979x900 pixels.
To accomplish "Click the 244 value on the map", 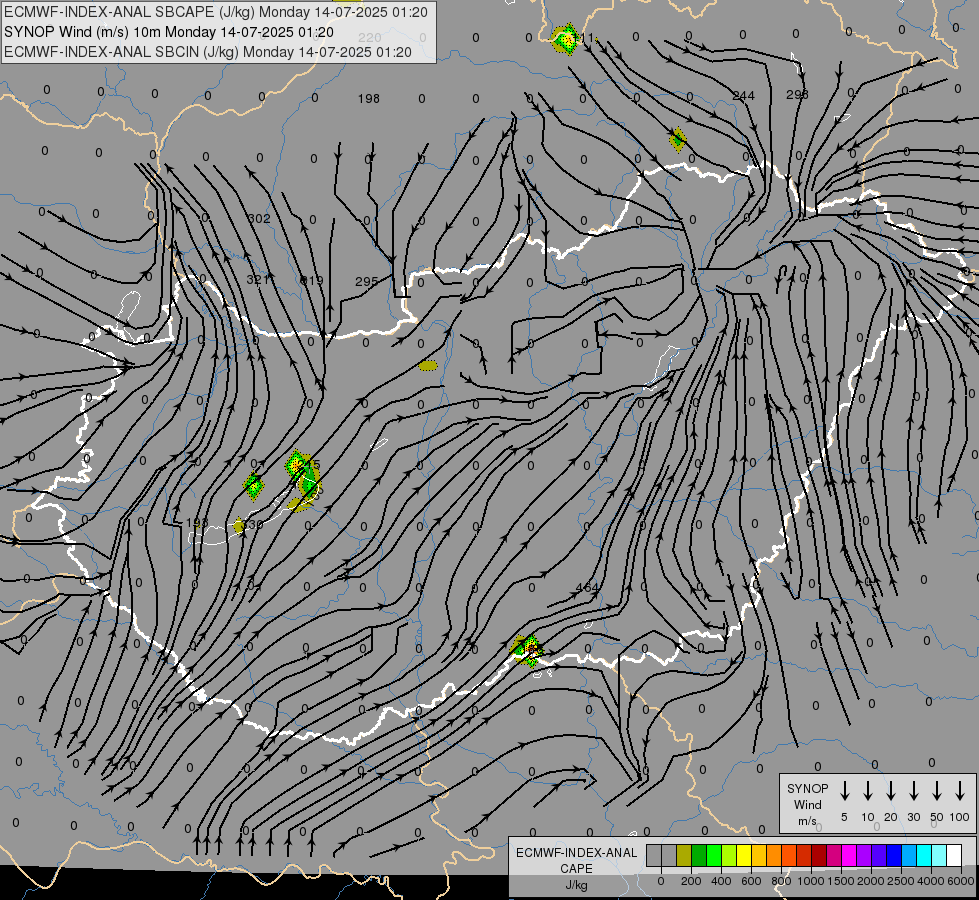I will [744, 96].
